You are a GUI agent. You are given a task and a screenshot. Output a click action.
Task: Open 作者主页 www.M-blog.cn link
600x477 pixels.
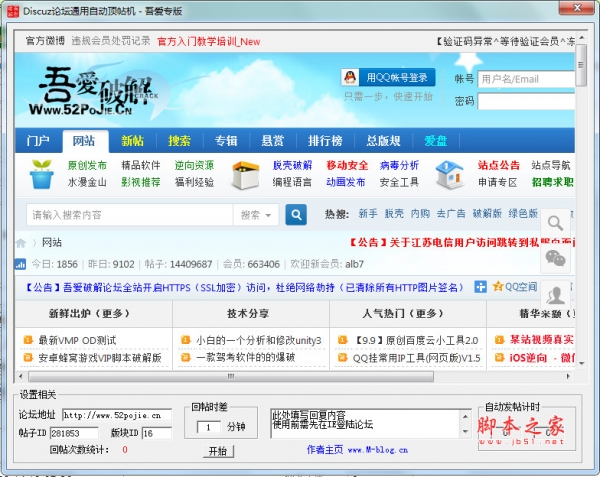point(357,450)
